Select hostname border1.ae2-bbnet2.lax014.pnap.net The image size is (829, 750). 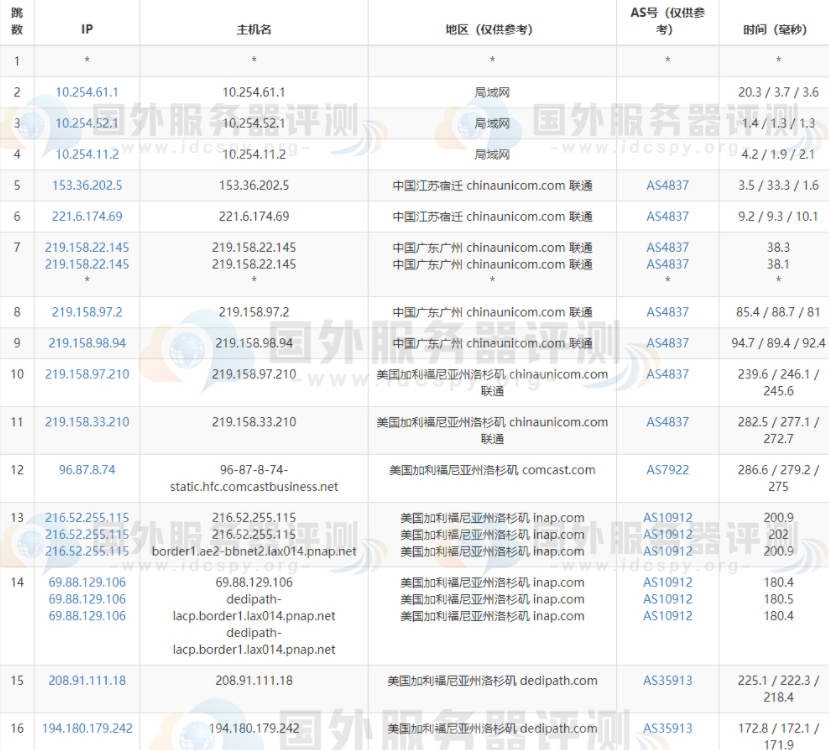coord(254,552)
